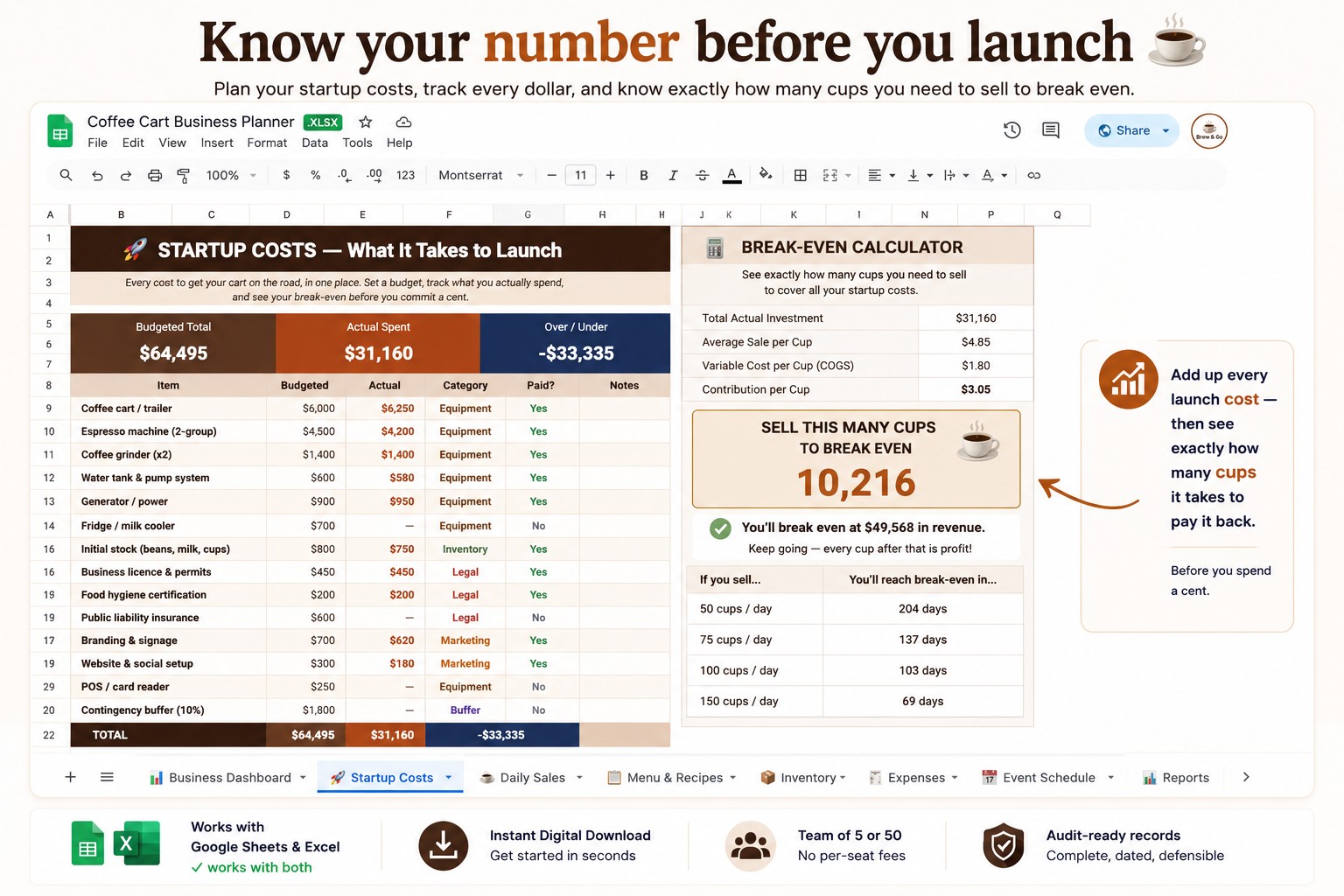Open the Edit menu
This screenshot has width=1344, height=896.
[x=133, y=143]
